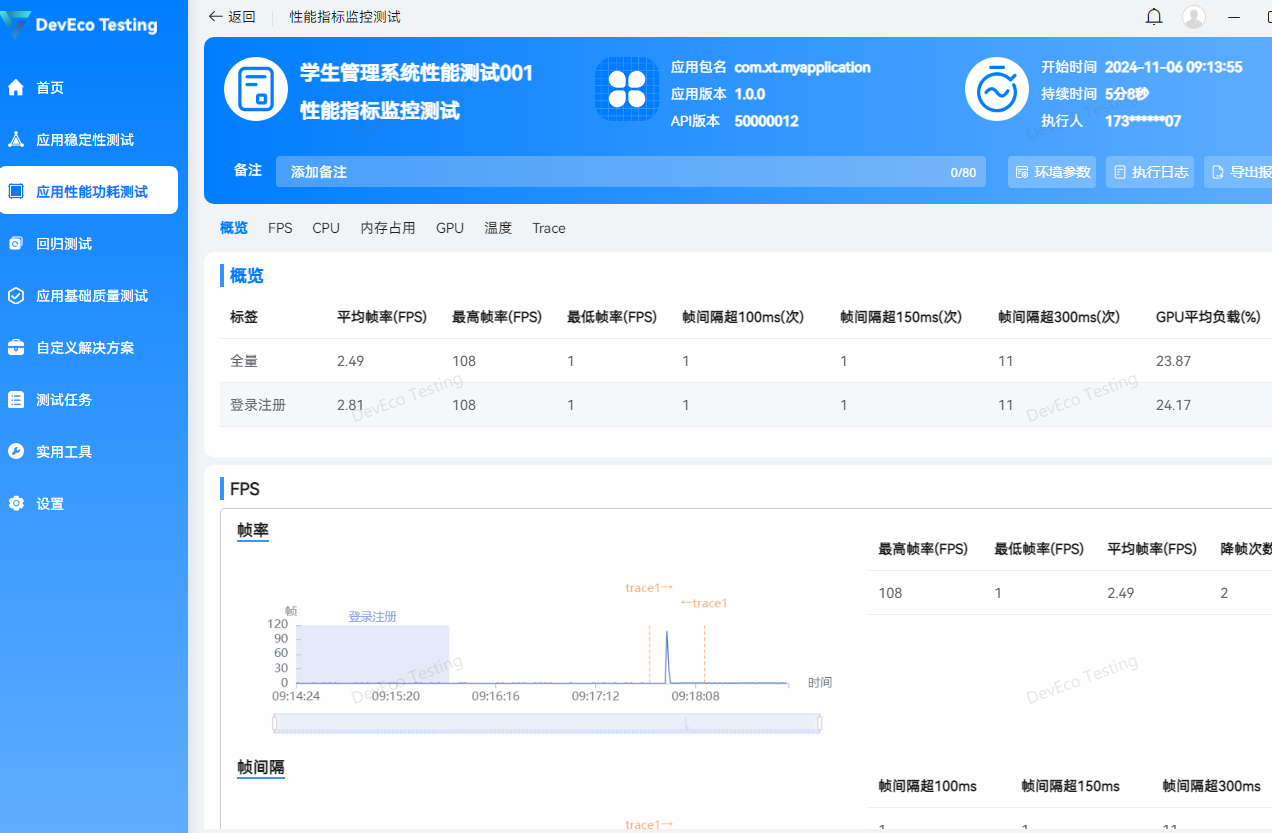
Task: Click the chart time-range zoom slider bar
Action: click(x=547, y=723)
